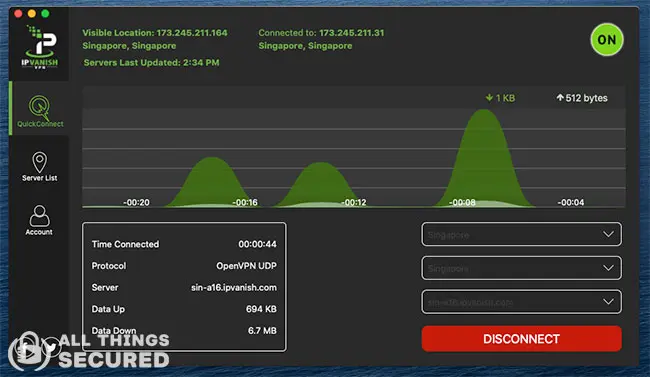Click the sin-a16.ipvanish.com server name
The image size is (650, 377).
(x=234, y=287)
